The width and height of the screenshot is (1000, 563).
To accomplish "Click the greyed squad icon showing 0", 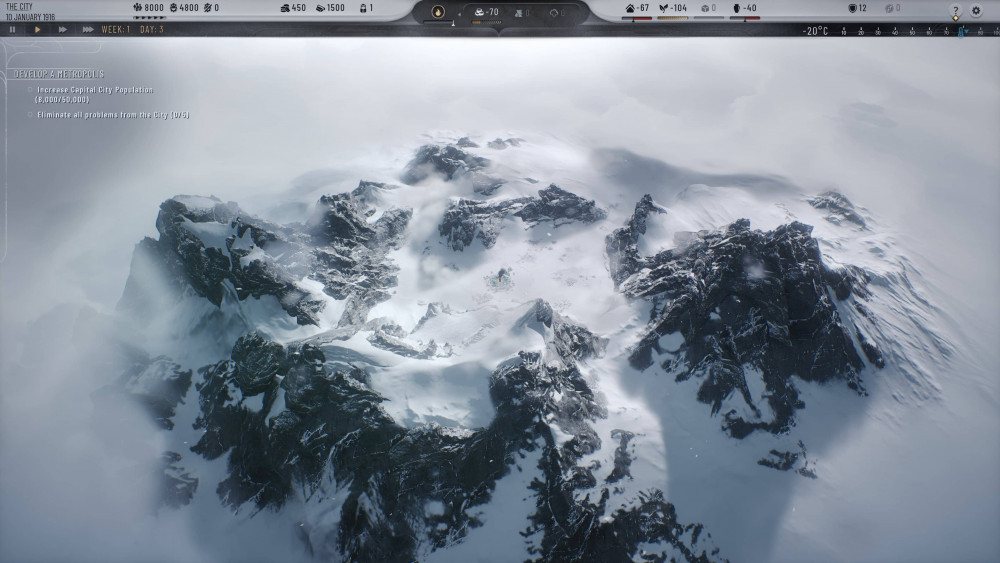I will pos(889,8).
